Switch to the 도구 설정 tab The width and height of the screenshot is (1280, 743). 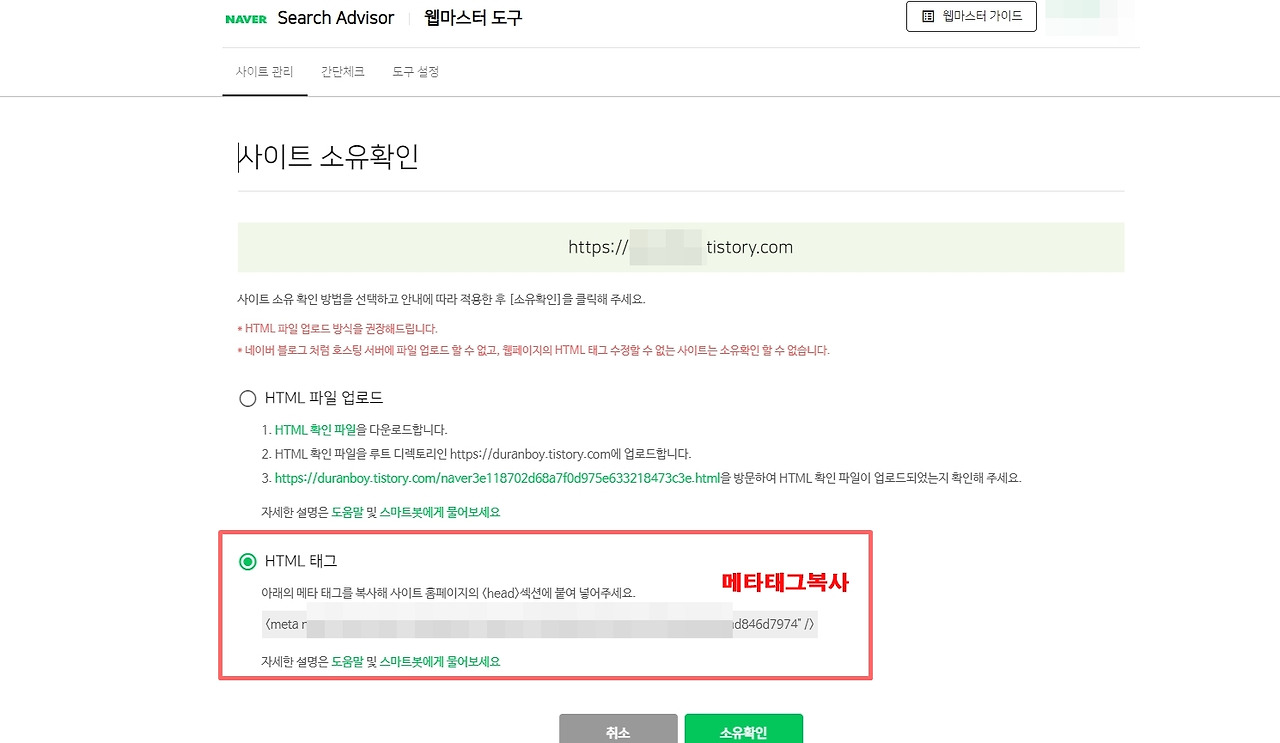[x=416, y=72]
